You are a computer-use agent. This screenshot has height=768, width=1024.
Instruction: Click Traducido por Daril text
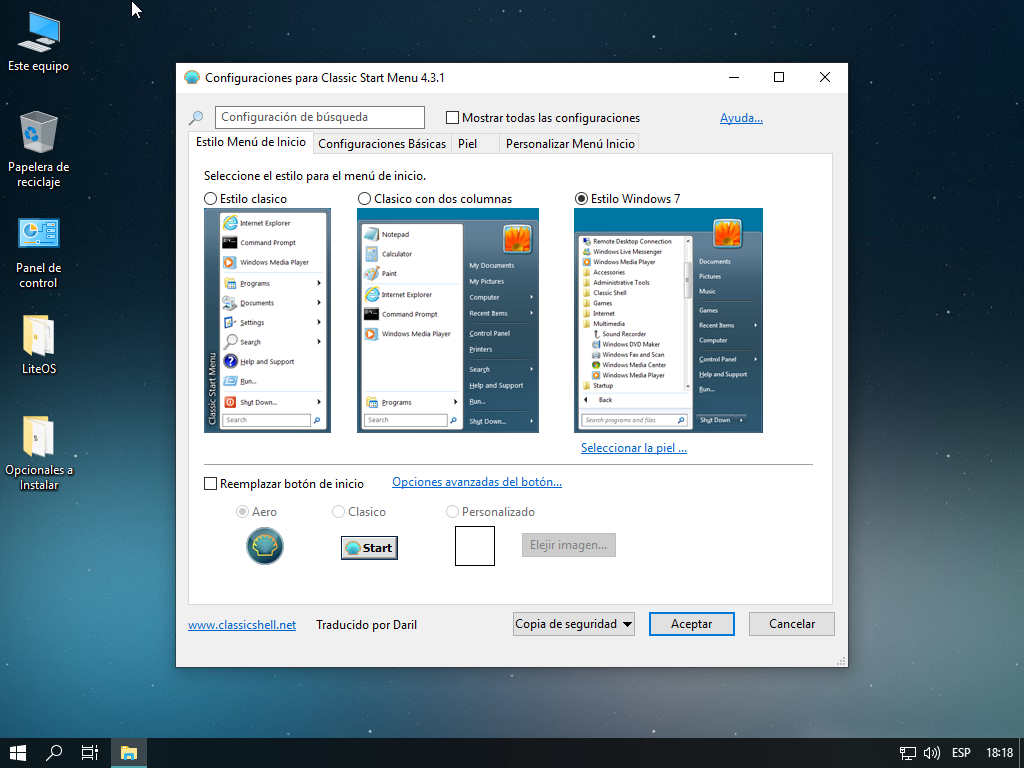pyautogui.click(x=366, y=625)
